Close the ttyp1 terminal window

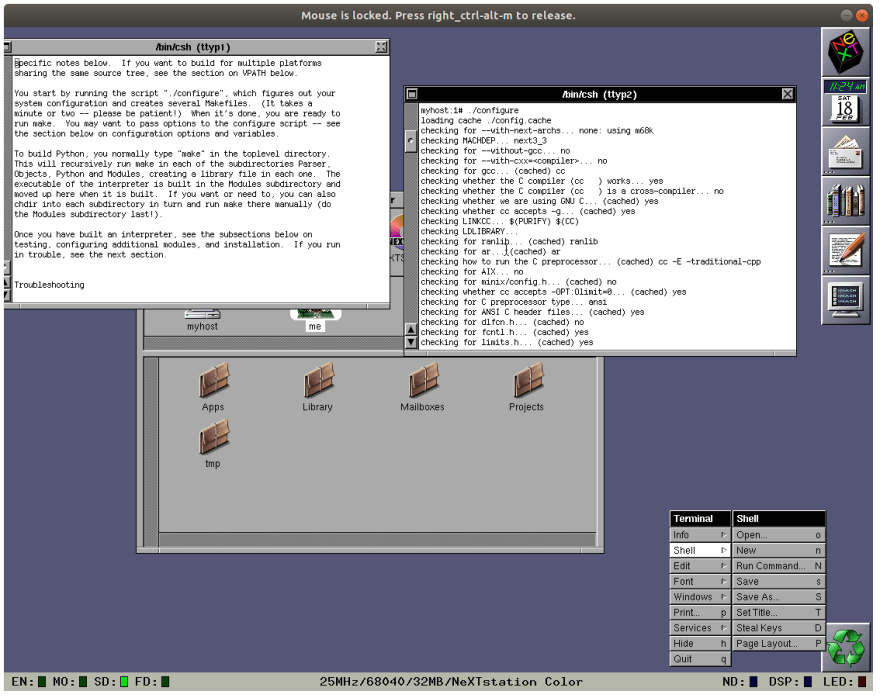coord(382,47)
